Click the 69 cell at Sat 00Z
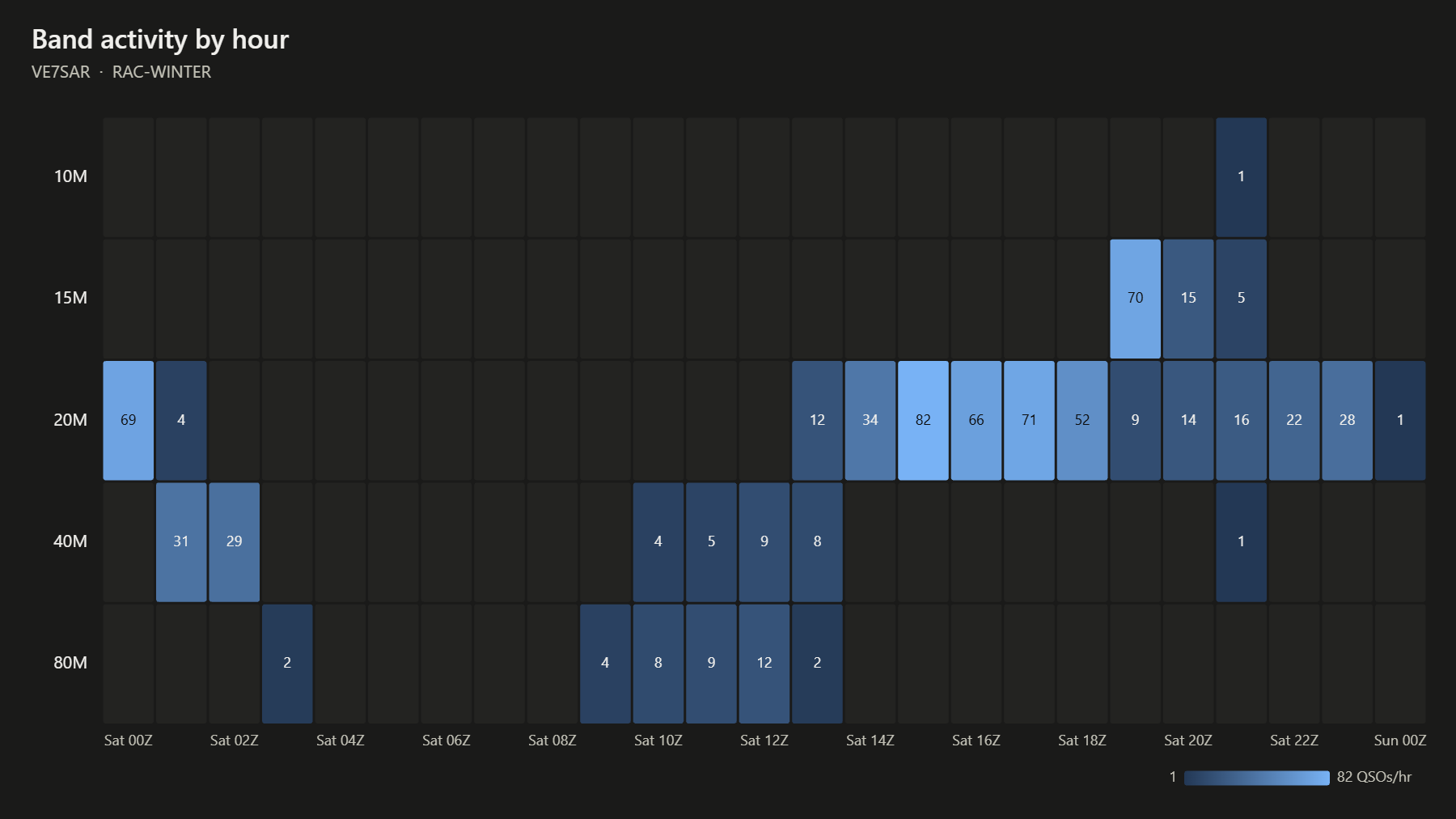Screen dimensions: 1456x819 coord(128,420)
